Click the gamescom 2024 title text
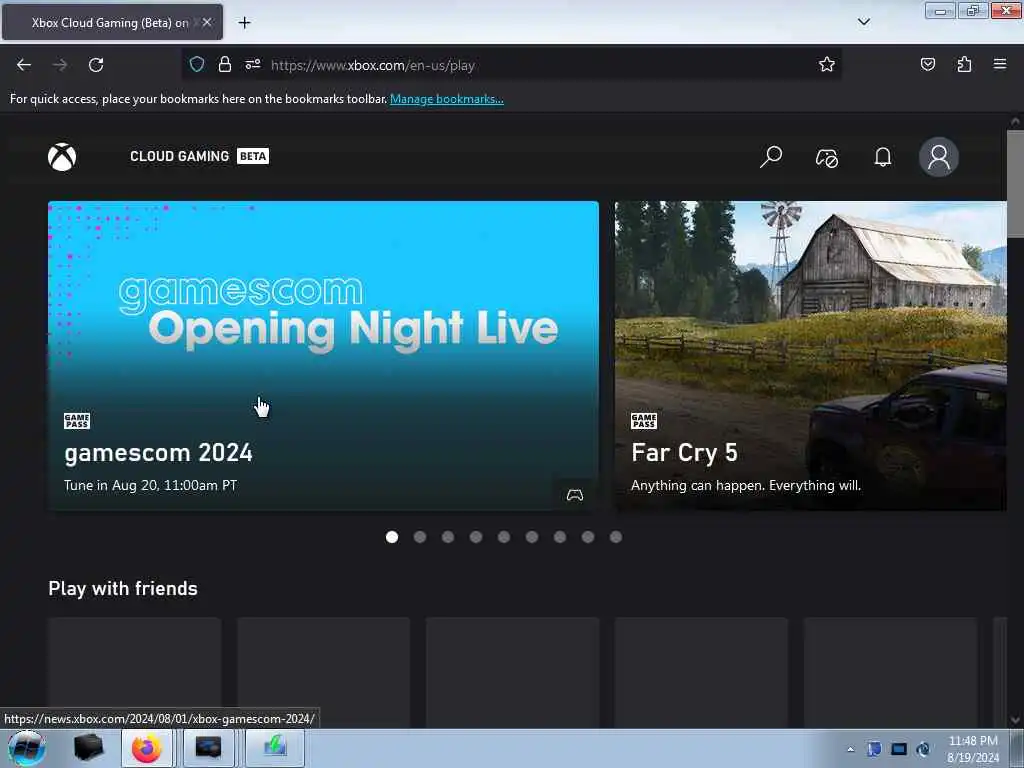Viewport: 1024px width, 768px height. (x=159, y=453)
